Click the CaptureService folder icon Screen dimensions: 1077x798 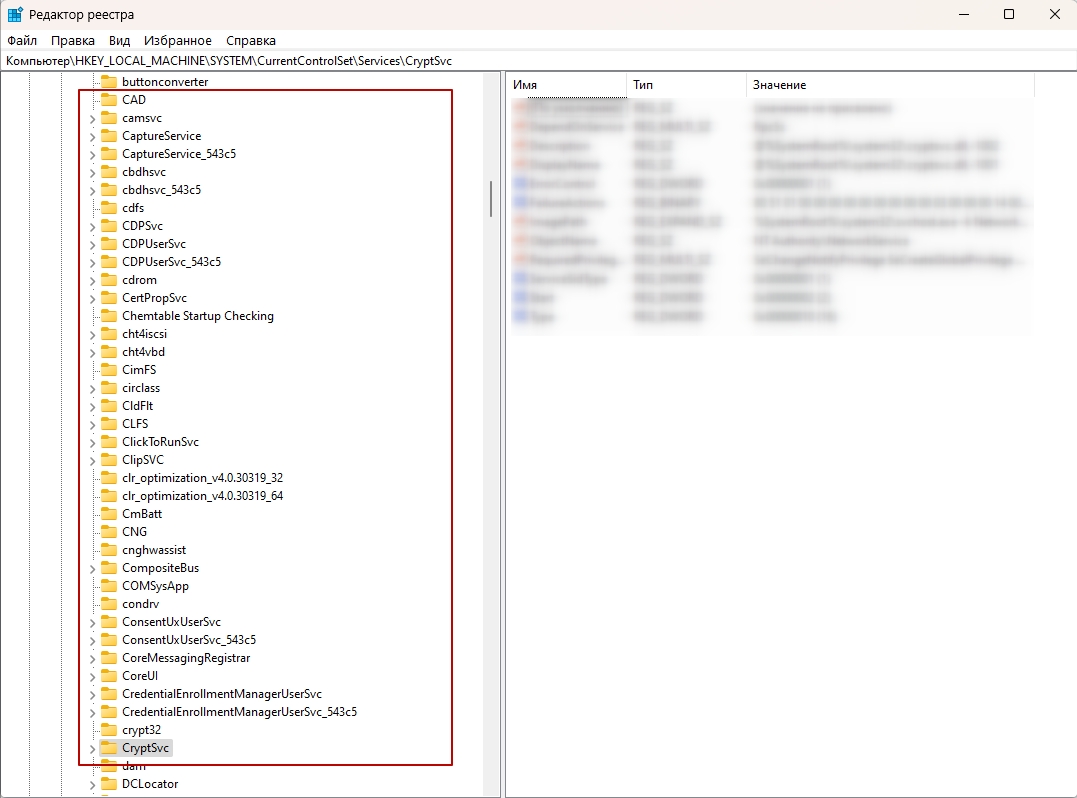[x=109, y=136]
